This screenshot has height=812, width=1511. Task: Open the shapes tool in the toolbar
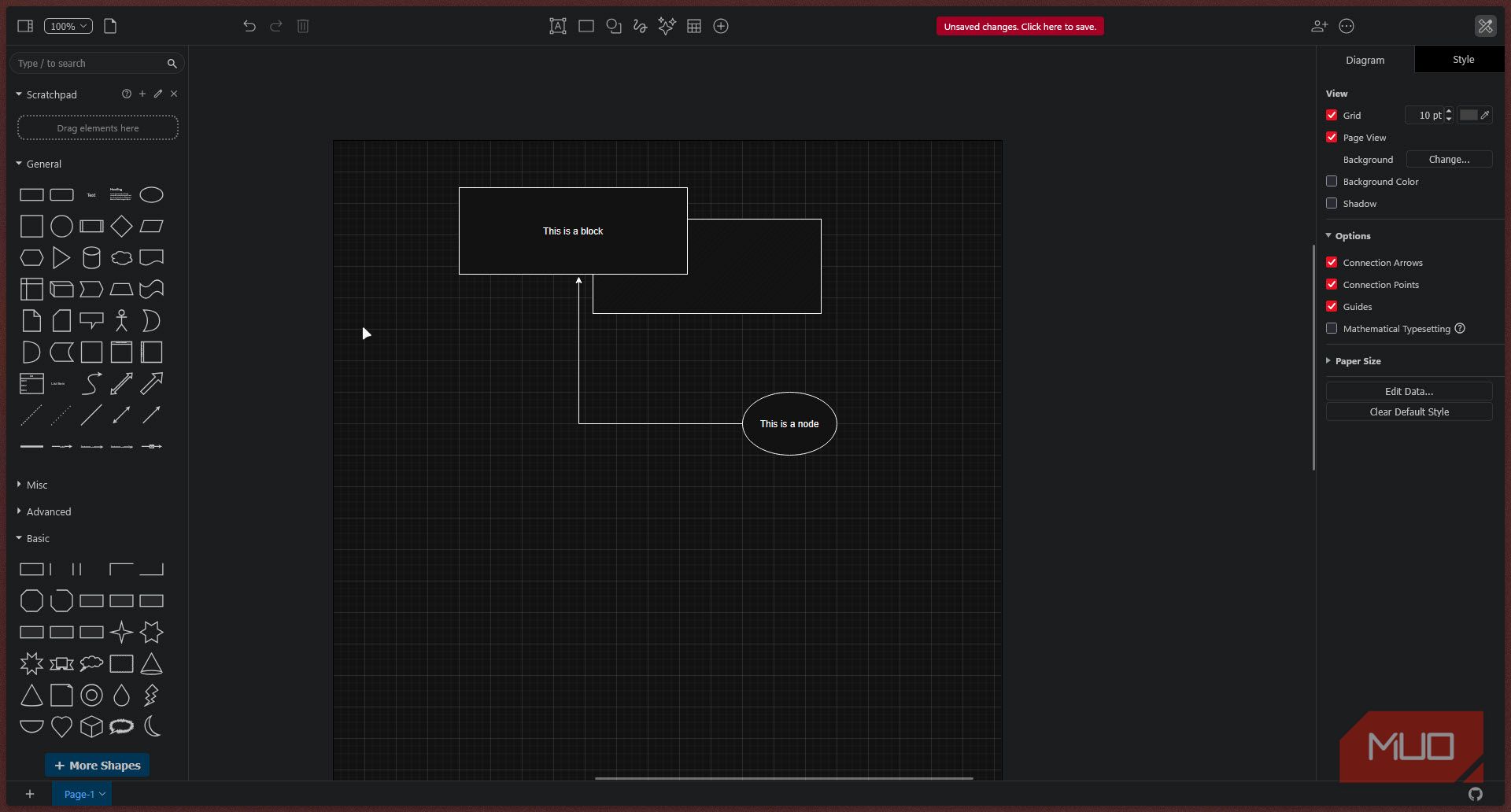614,26
